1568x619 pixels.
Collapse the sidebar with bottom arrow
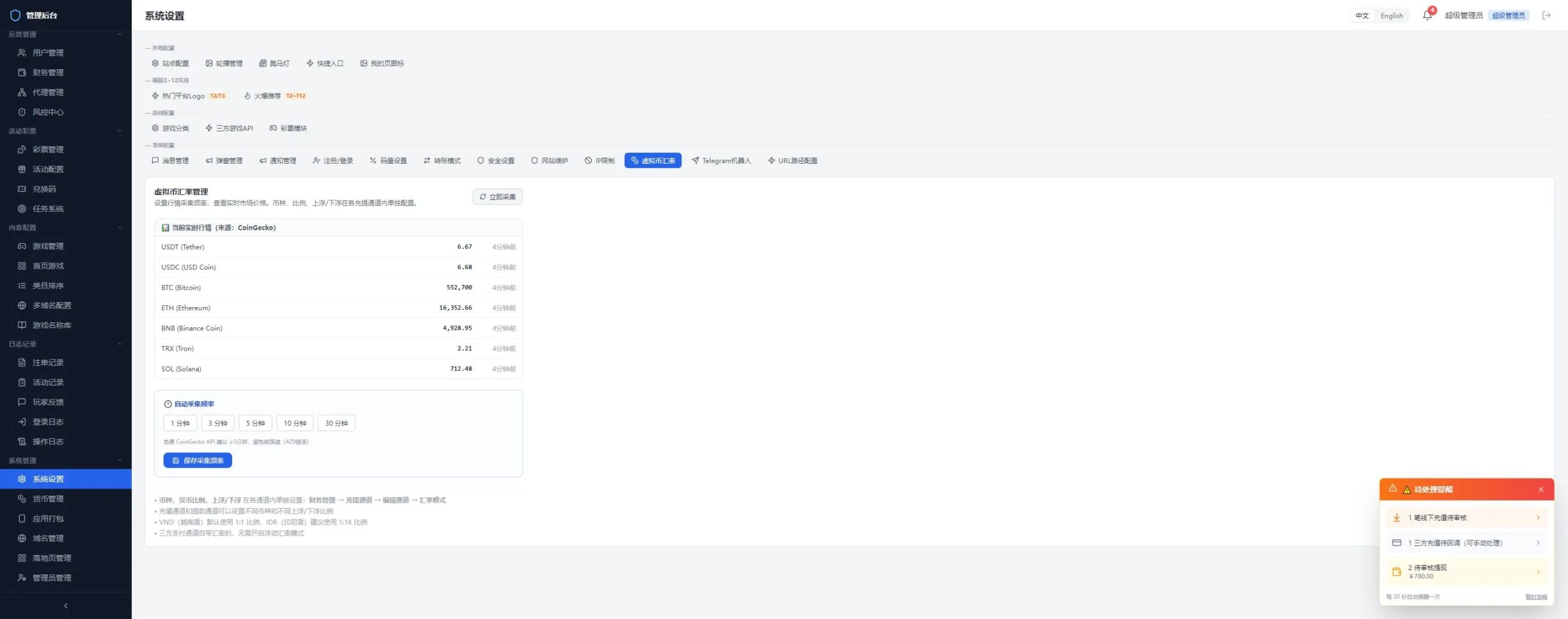point(66,606)
